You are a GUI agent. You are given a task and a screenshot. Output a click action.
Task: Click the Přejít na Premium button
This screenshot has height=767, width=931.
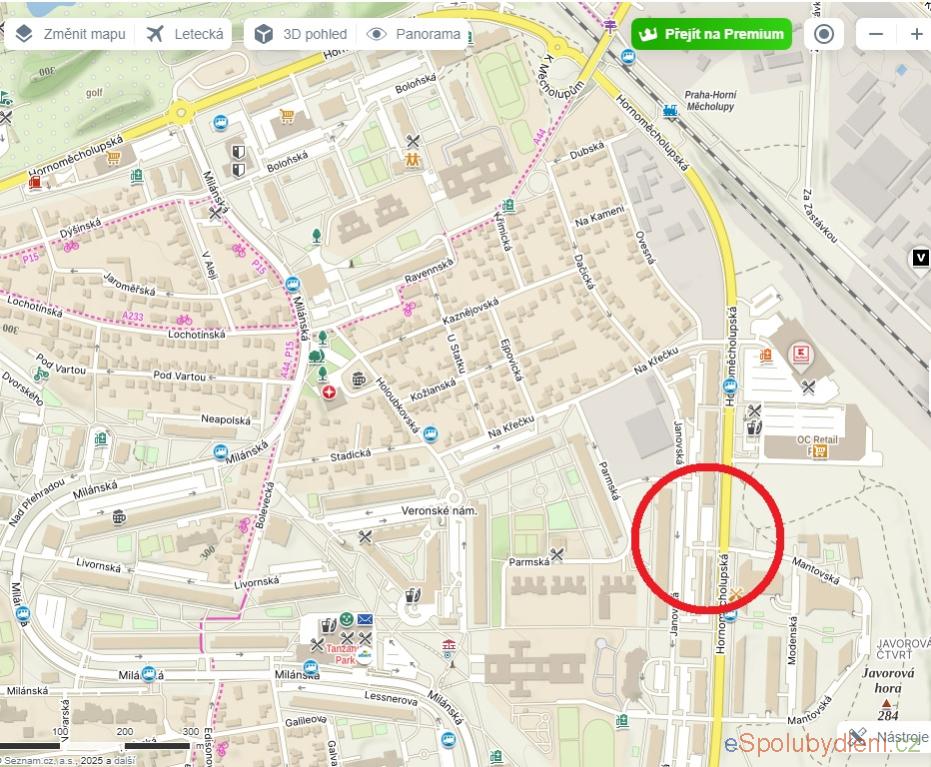click(x=711, y=34)
